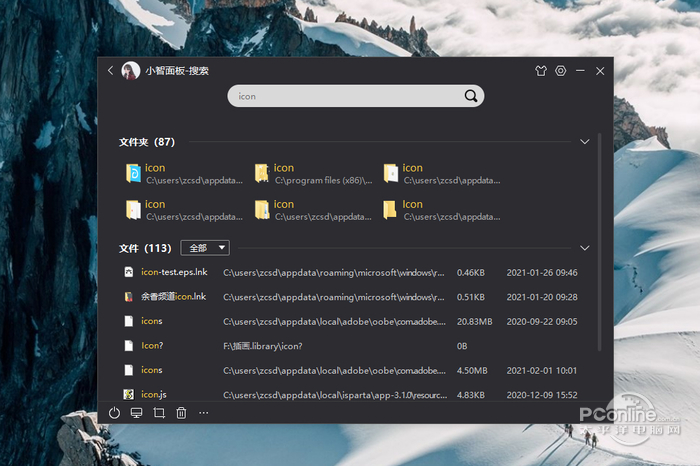The width and height of the screenshot is (700, 466).
Task: Open the more options ellipsis
Action: pos(204,413)
